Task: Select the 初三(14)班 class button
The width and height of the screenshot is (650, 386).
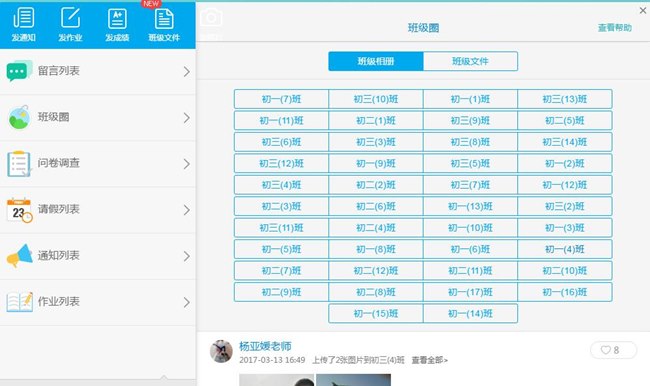Action: tap(565, 142)
